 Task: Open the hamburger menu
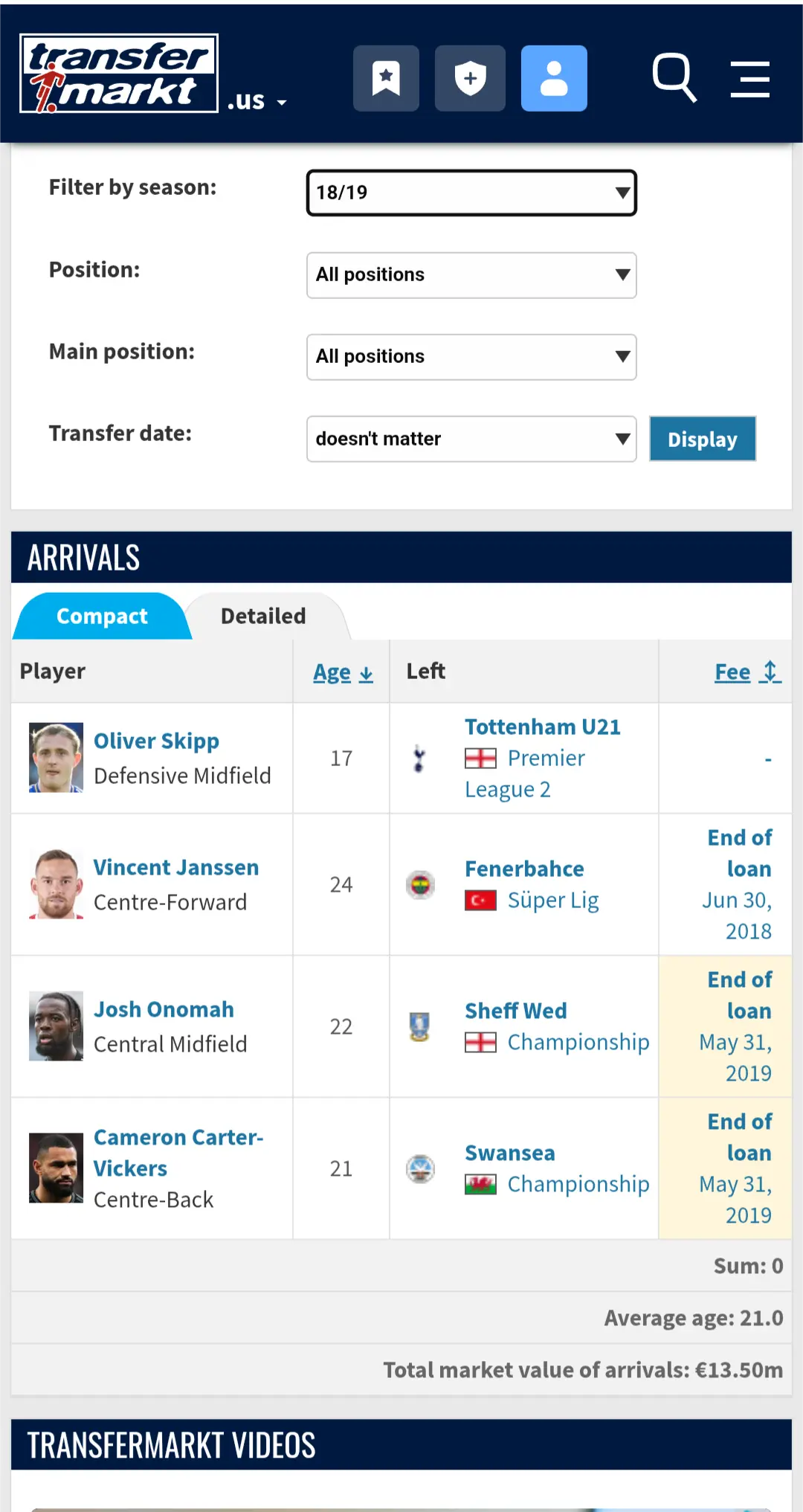749,79
